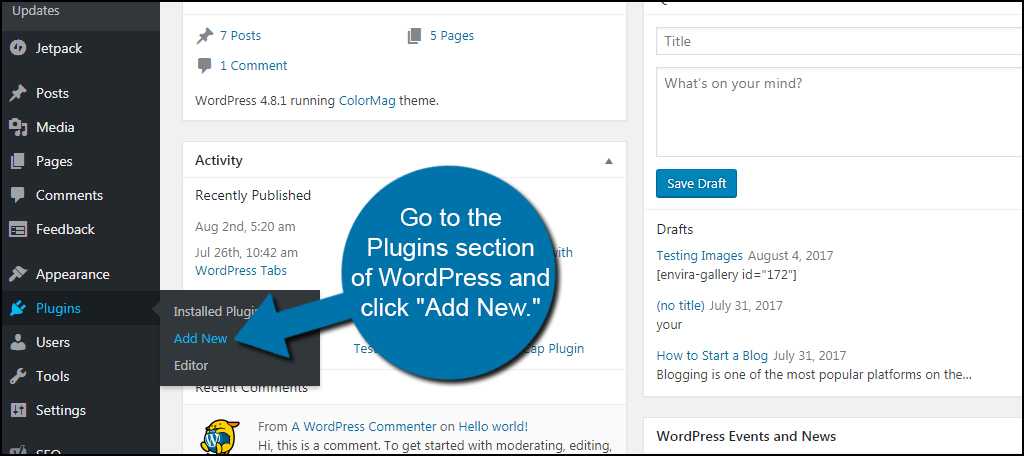Click the Users person icon

click(x=18, y=342)
